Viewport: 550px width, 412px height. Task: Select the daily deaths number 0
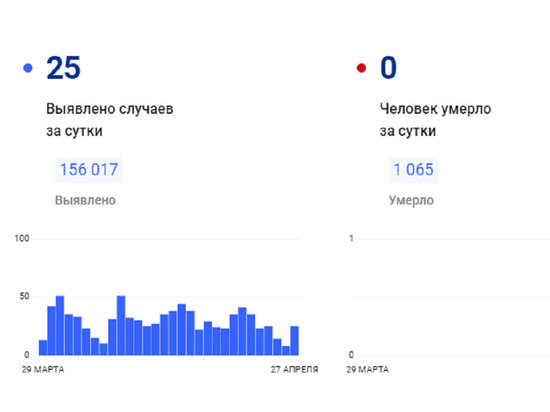pos(389,68)
